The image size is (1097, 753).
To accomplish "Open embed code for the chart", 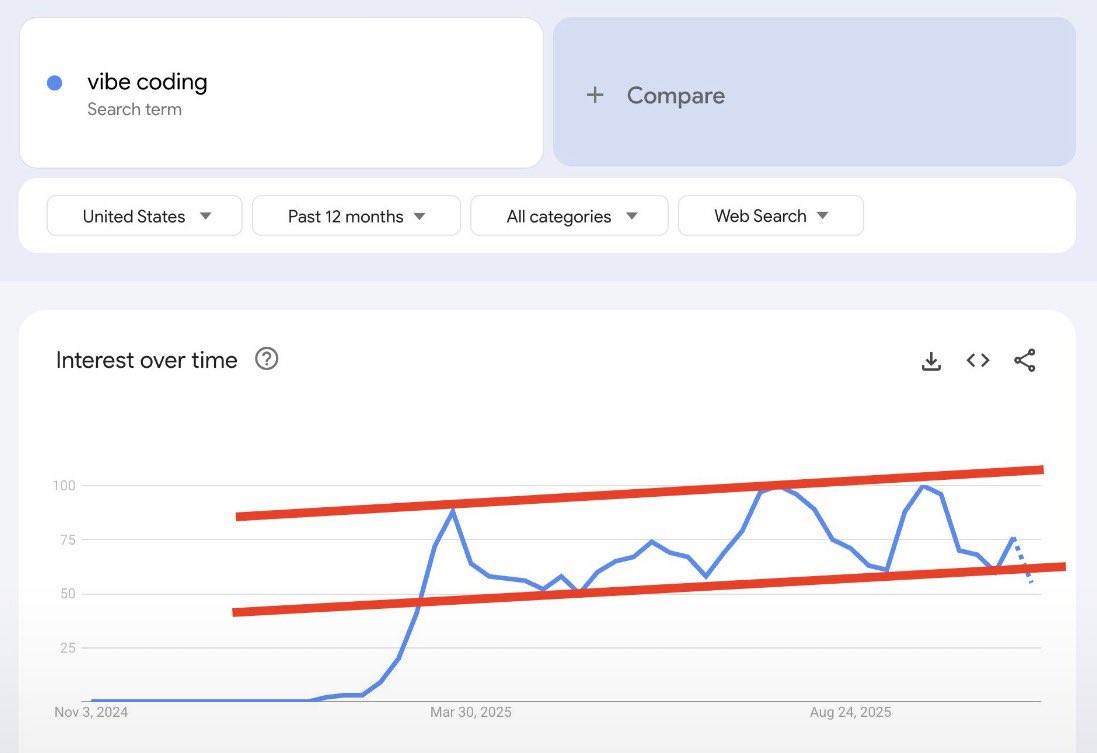I will click(978, 360).
